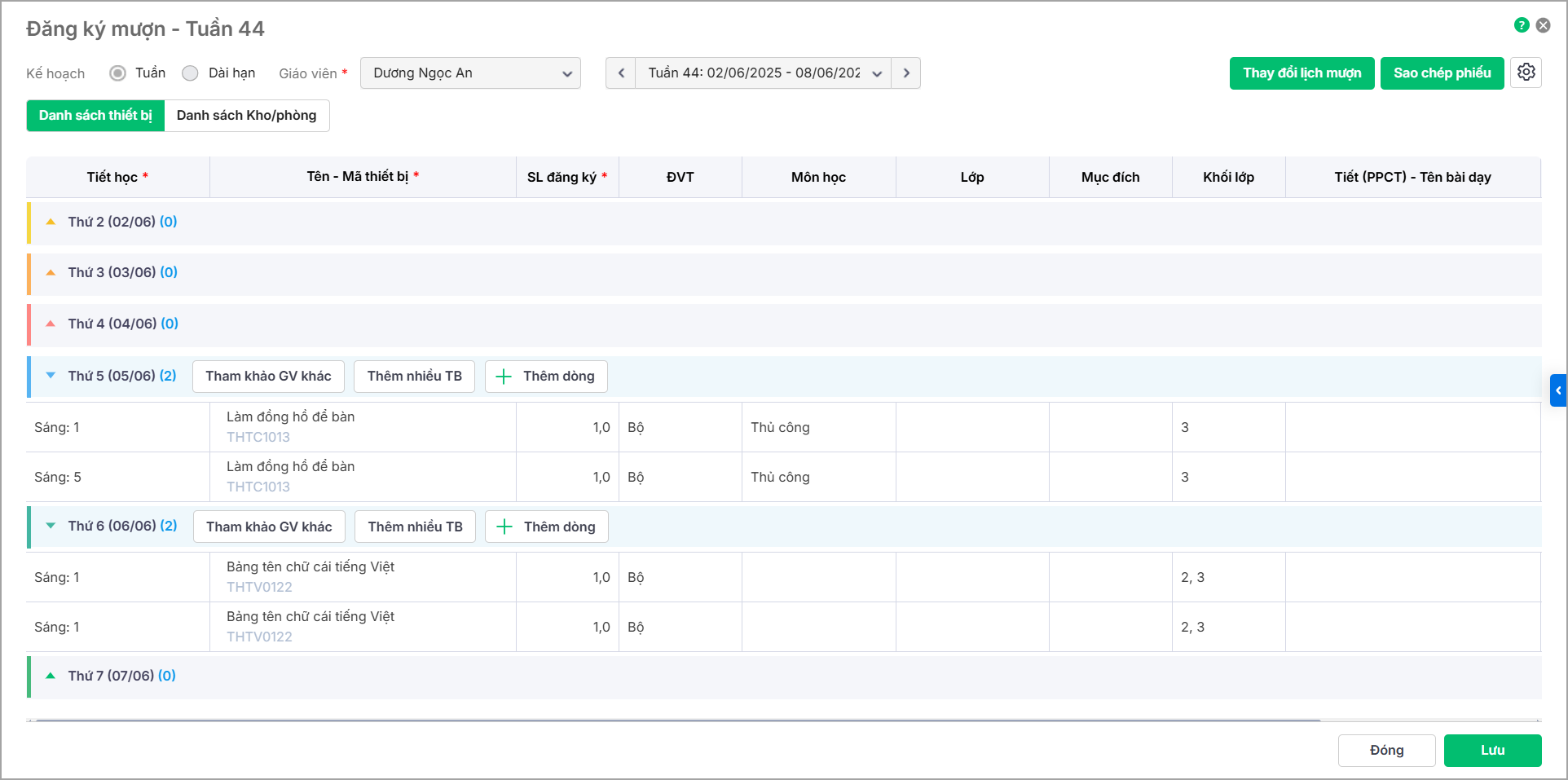Go to next week arrow
The height and width of the screenshot is (780, 1568).
pos(905,73)
